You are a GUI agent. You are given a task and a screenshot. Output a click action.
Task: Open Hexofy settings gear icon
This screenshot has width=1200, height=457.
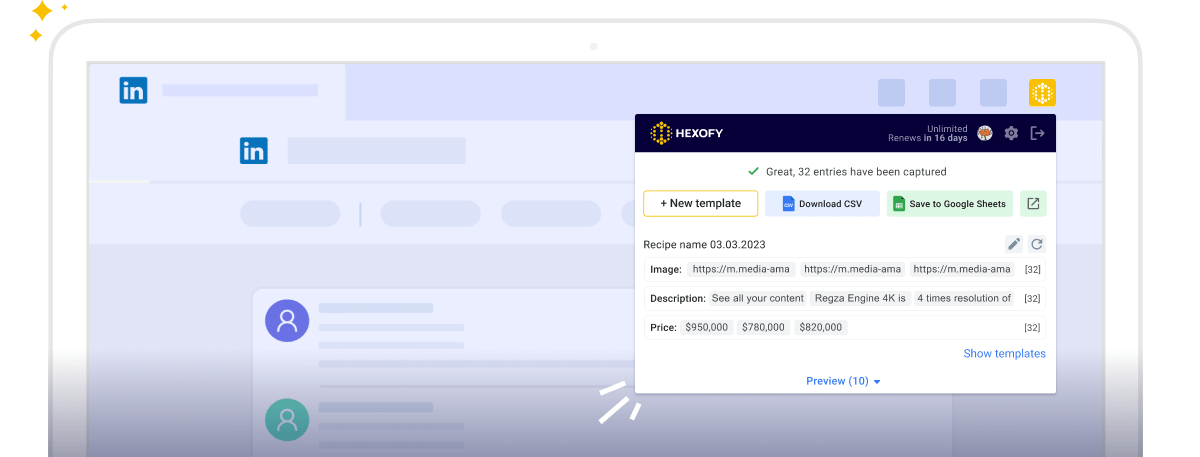1011,133
